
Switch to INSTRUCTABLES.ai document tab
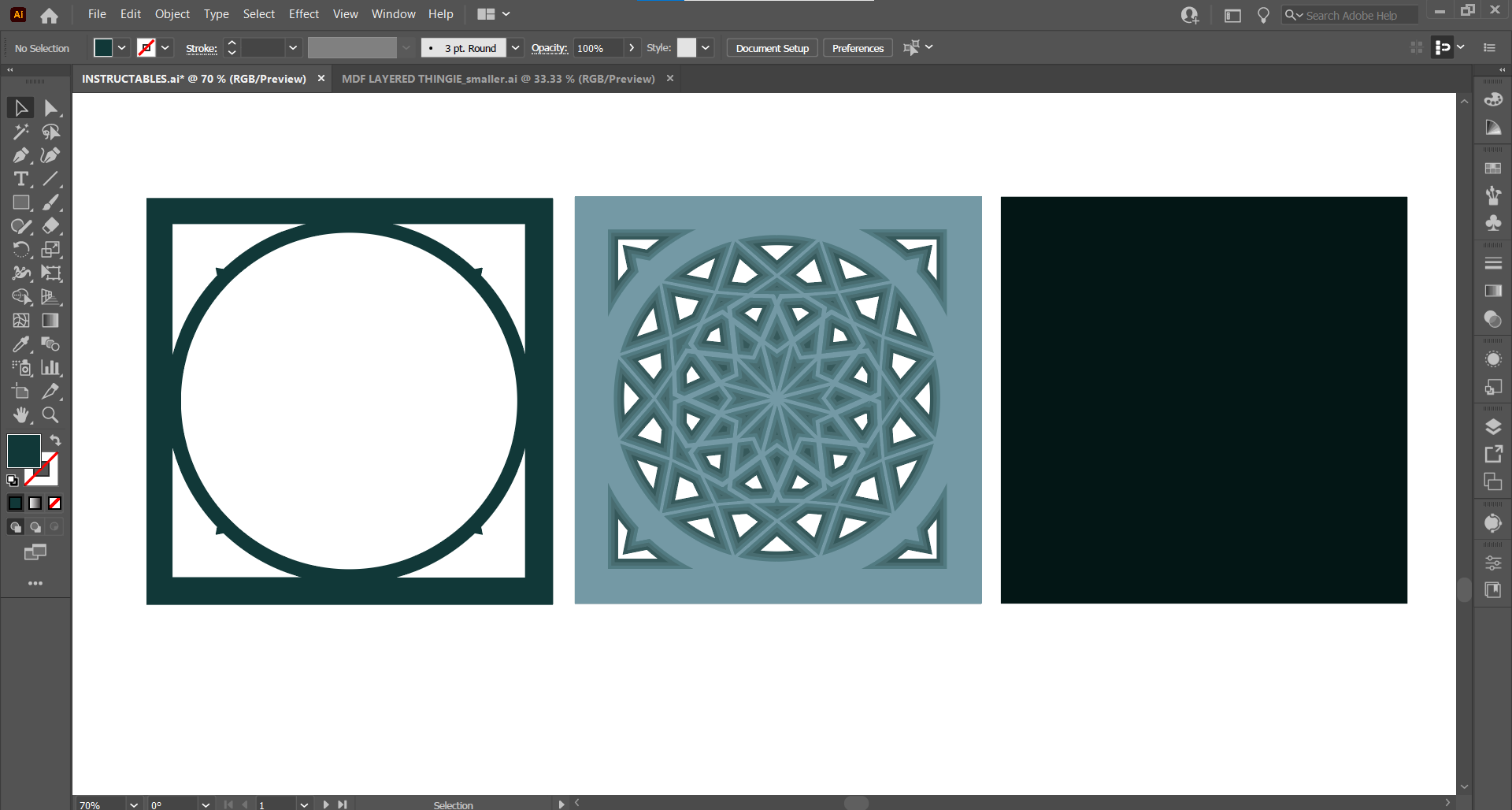tap(194, 79)
